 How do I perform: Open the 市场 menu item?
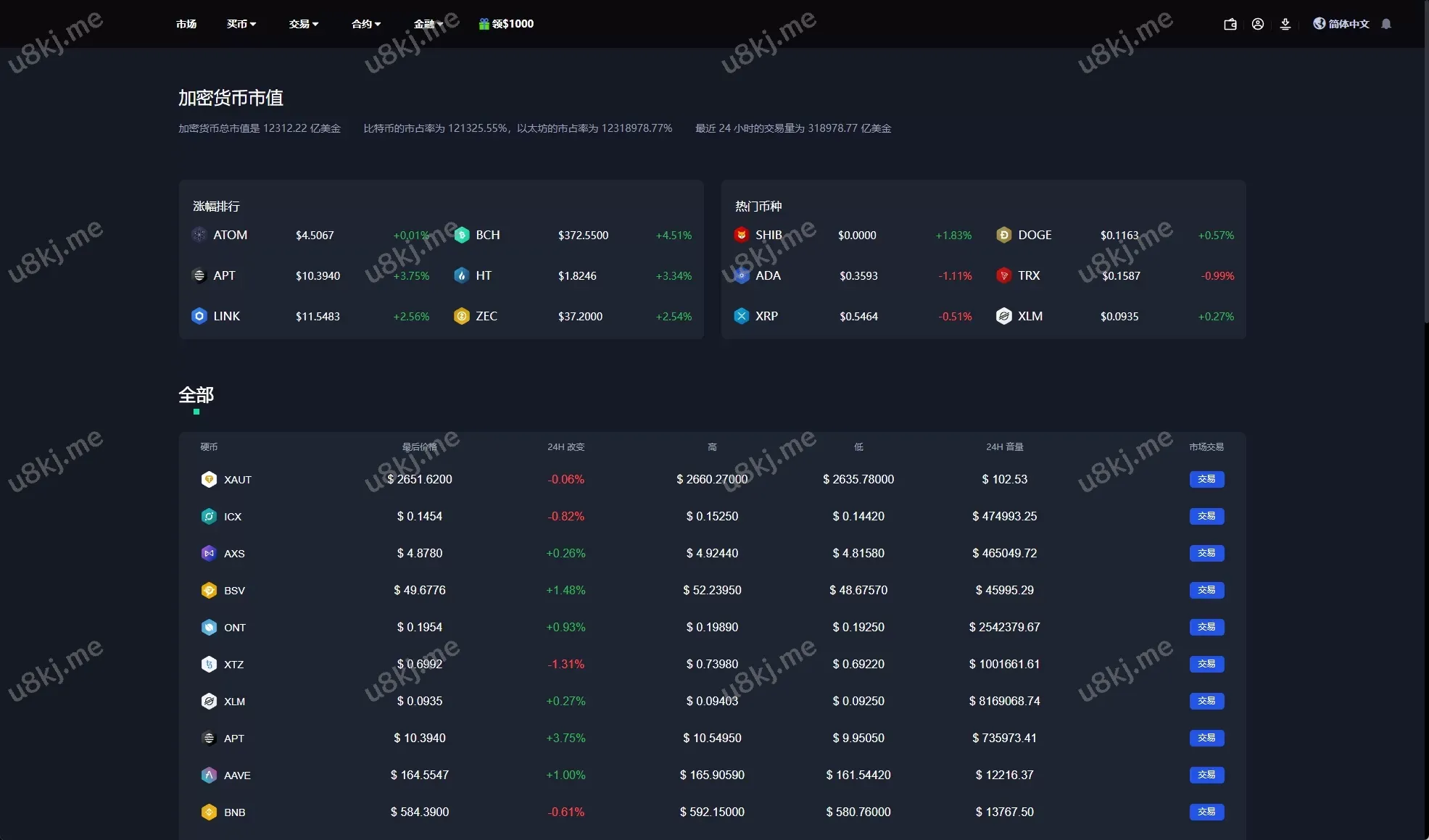click(186, 24)
